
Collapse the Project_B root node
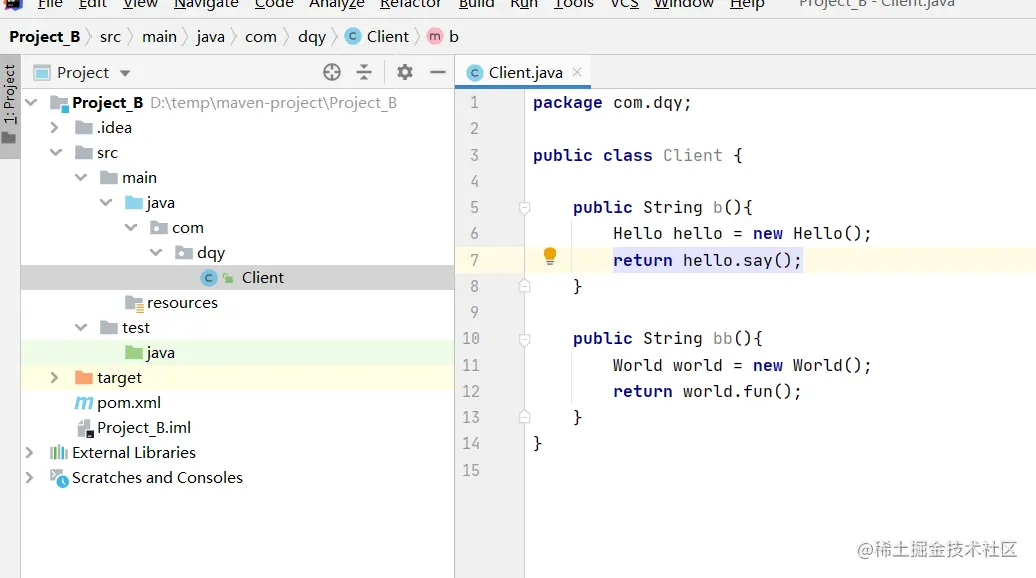pyautogui.click(x=31, y=102)
